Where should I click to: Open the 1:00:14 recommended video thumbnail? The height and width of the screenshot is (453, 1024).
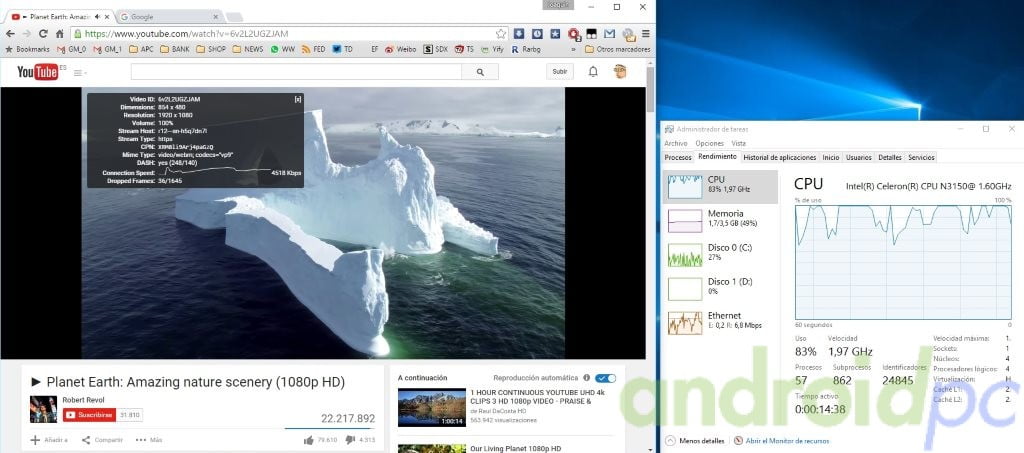point(432,407)
